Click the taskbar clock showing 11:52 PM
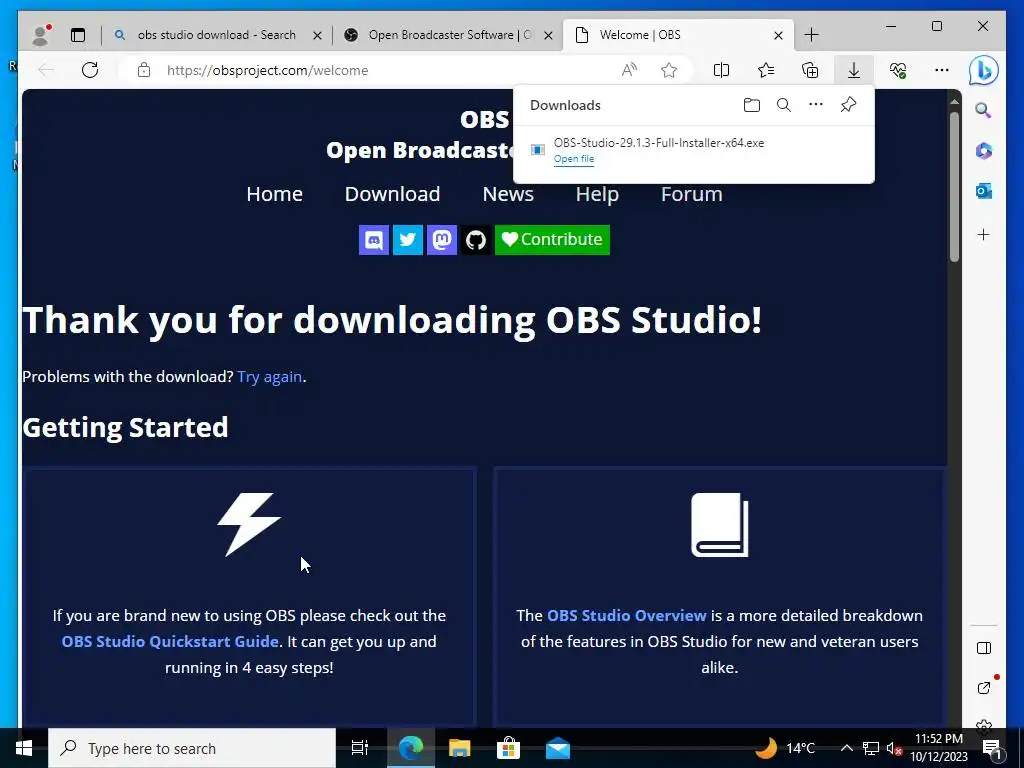Image resolution: width=1024 pixels, height=768 pixels. (x=939, y=748)
